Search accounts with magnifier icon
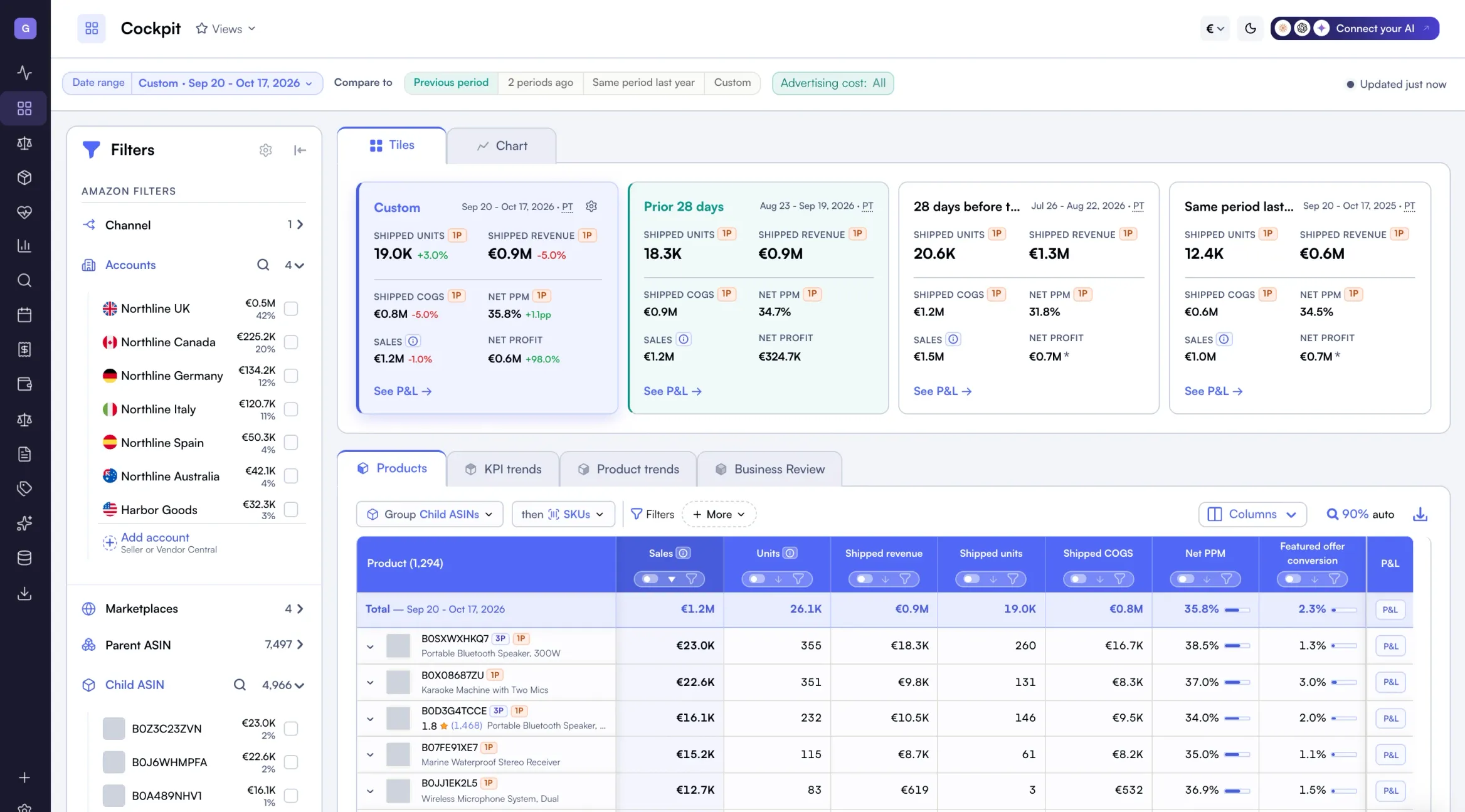 (263, 265)
